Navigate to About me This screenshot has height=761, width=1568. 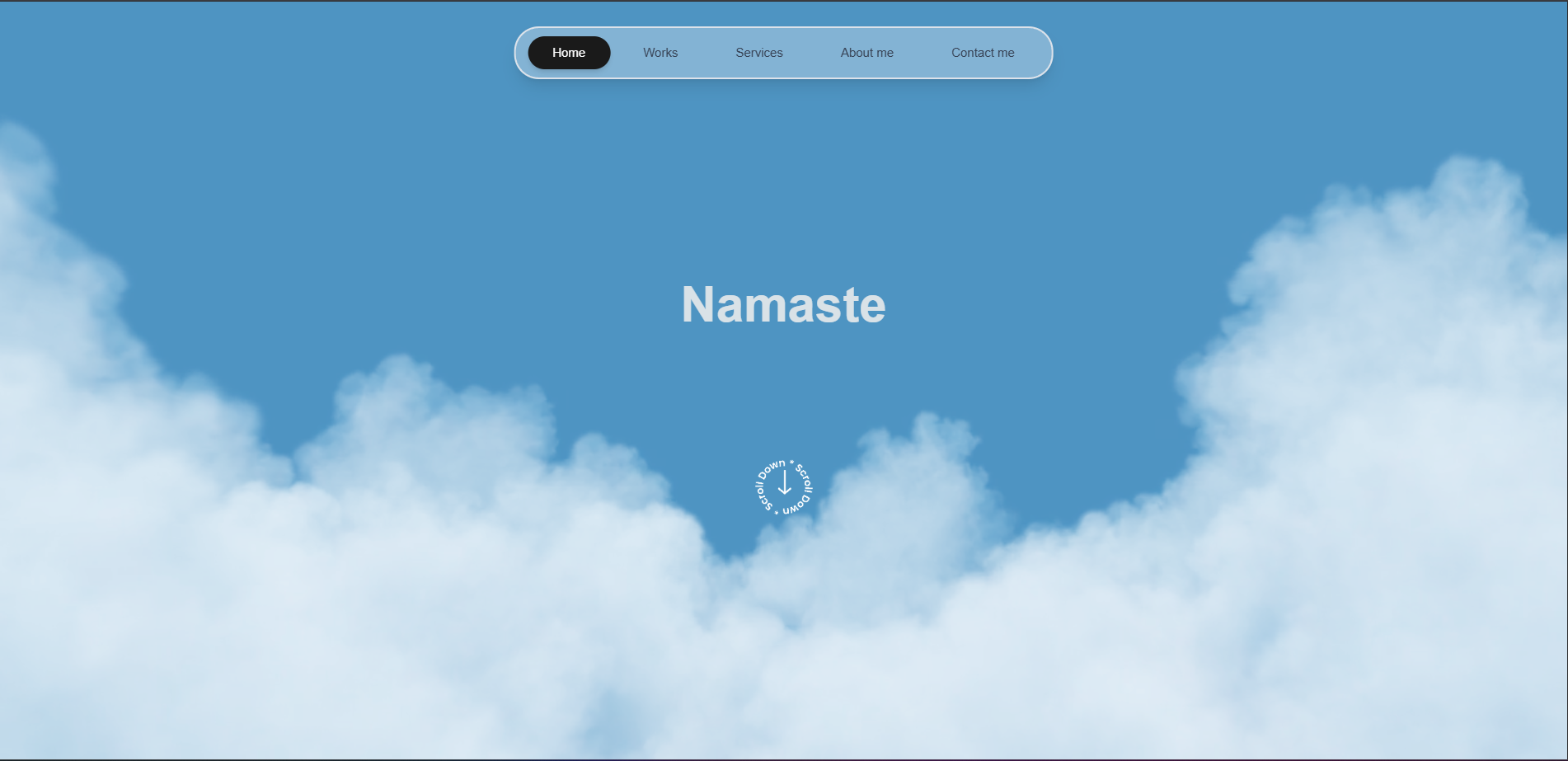click(866, 53)
